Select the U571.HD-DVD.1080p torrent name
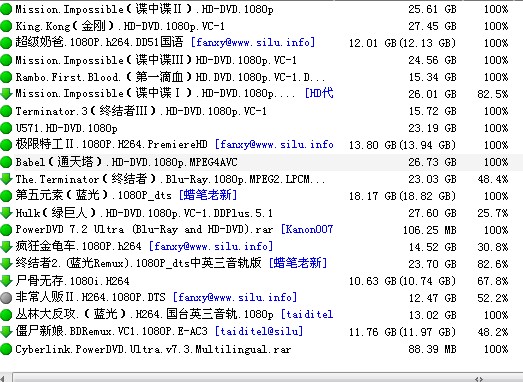 66,128
